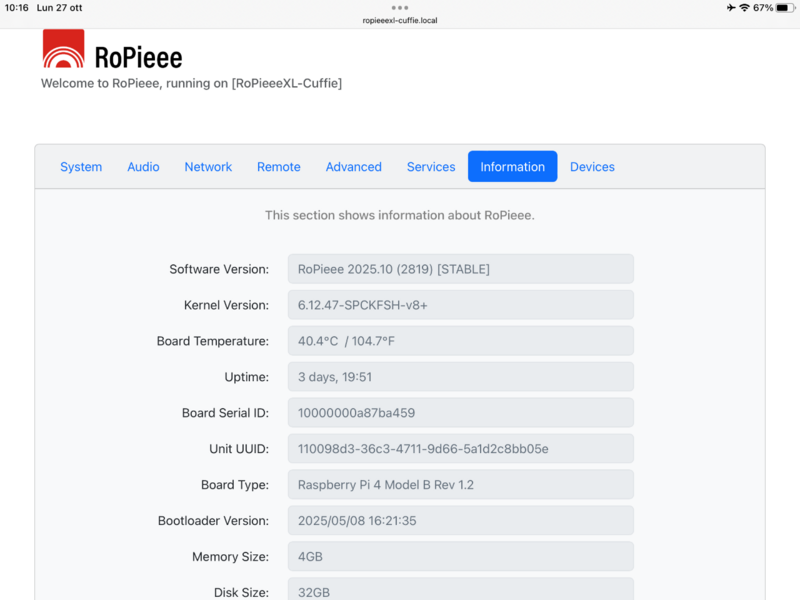Click the Kernel Version field
The width and height of the screenshot is (800, 600).
pyautogui.click(x=460, y=305)
